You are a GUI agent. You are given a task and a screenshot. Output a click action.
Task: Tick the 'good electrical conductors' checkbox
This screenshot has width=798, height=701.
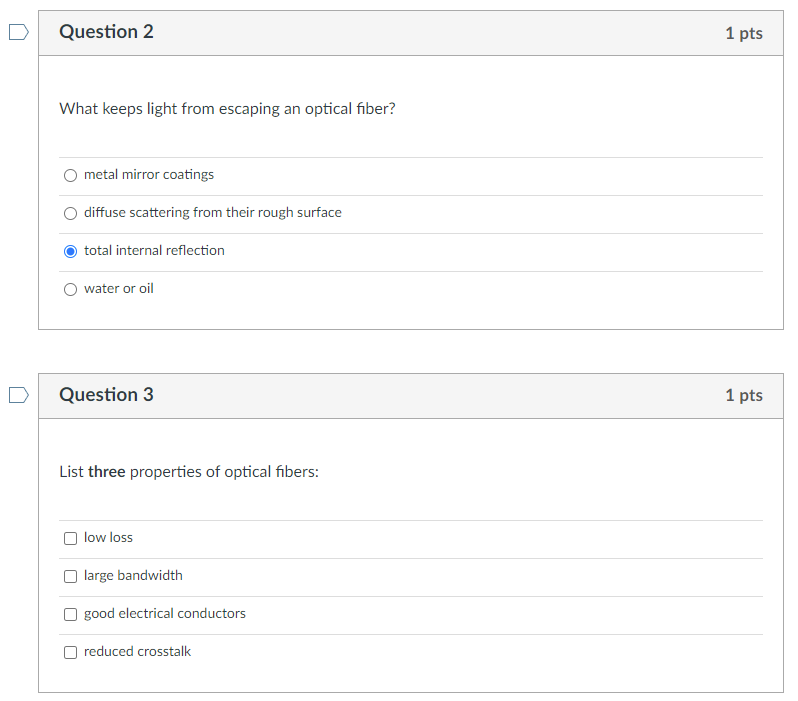[70, 614]
